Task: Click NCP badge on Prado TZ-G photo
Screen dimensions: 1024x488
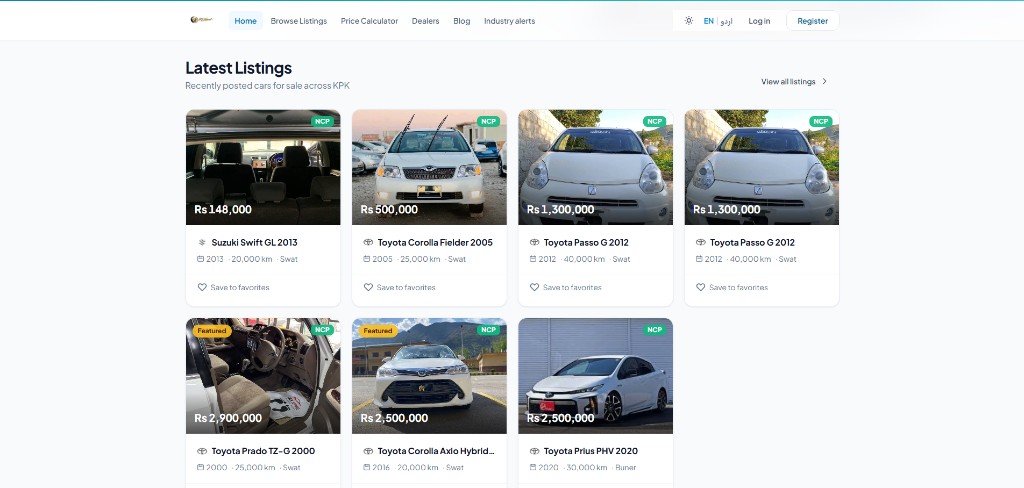Action: click(322, 330)
